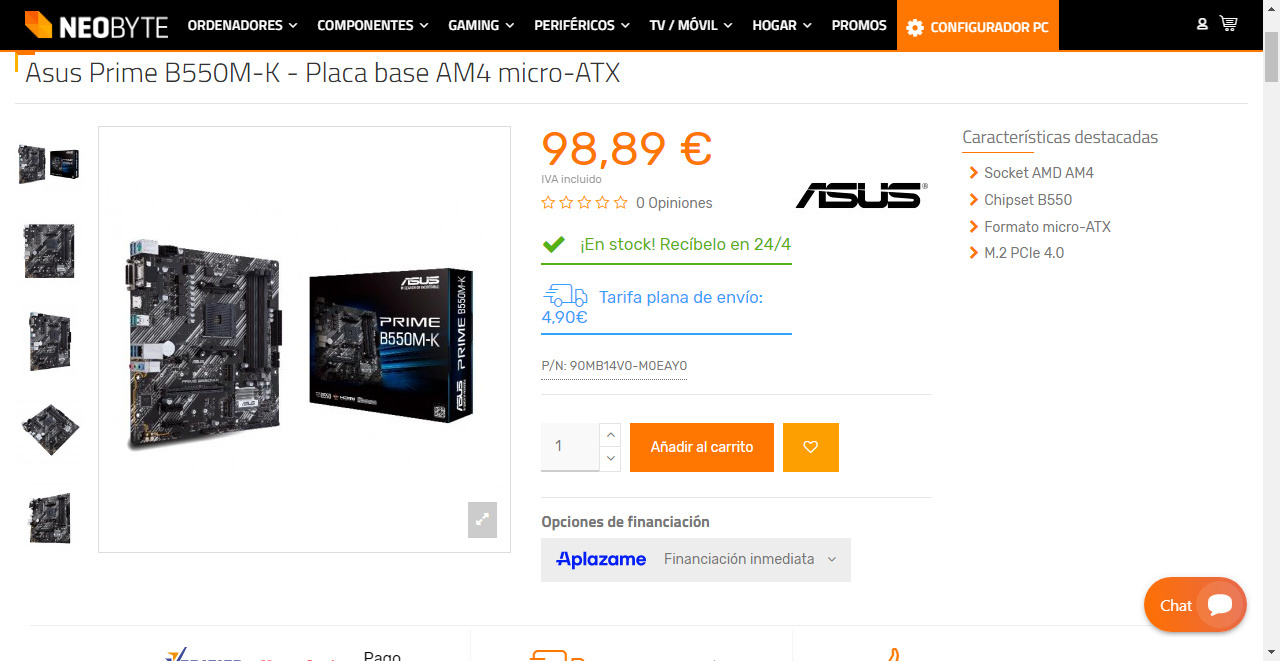Open the user account icon
This screenshot has height=661, width=1280.
[x=1202, y=24]
